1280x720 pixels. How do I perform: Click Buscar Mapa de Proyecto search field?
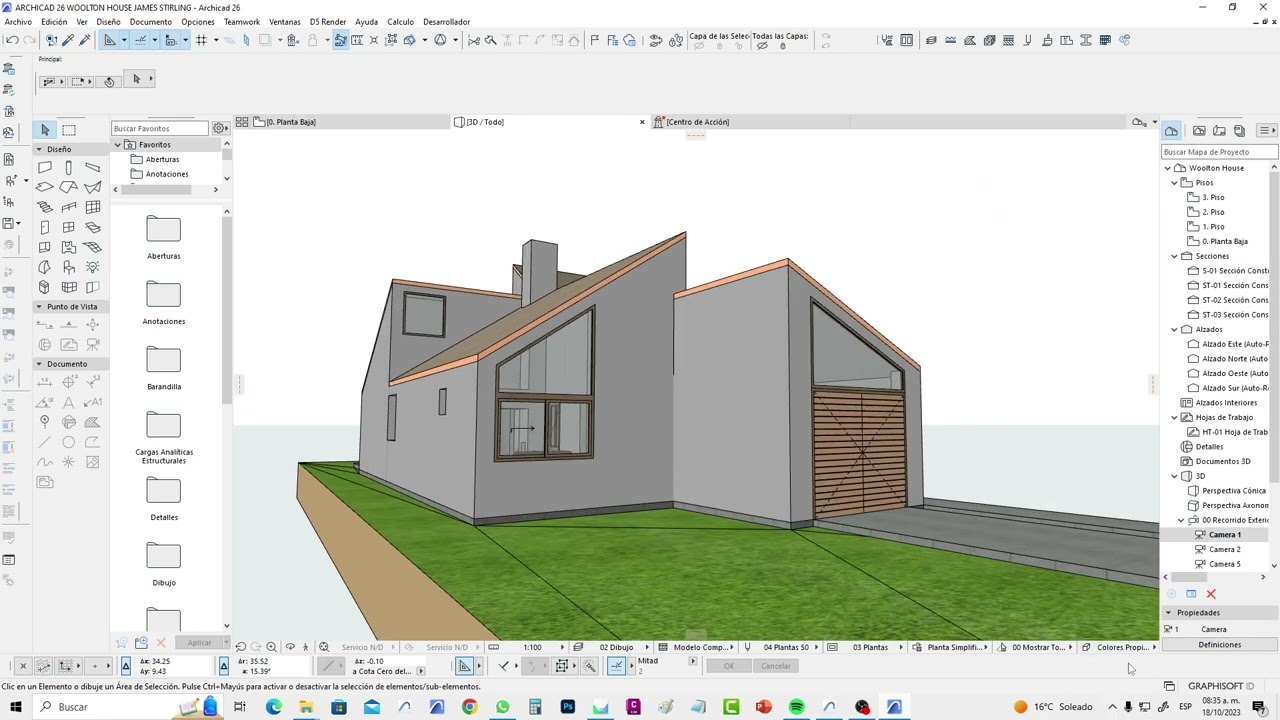[x=1219, y=152]
